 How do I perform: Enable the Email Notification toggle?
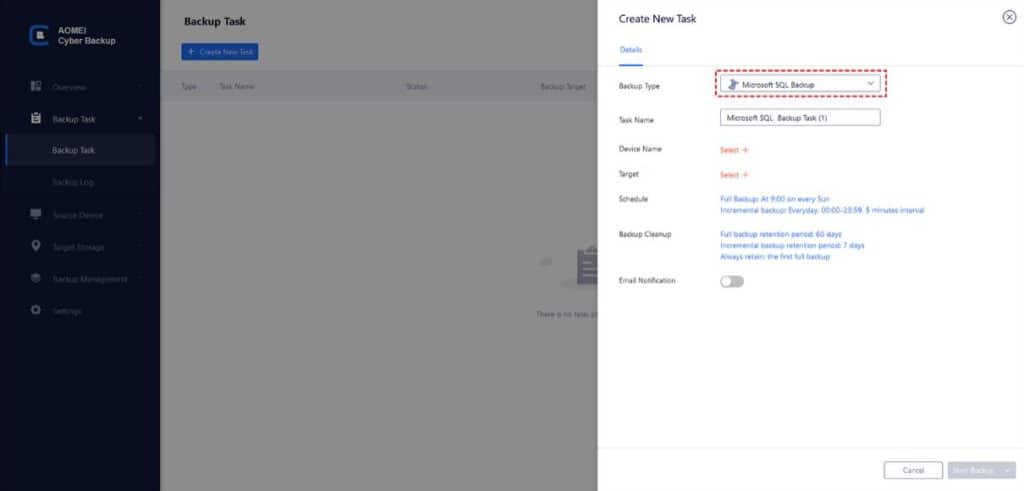coord(731,281)
